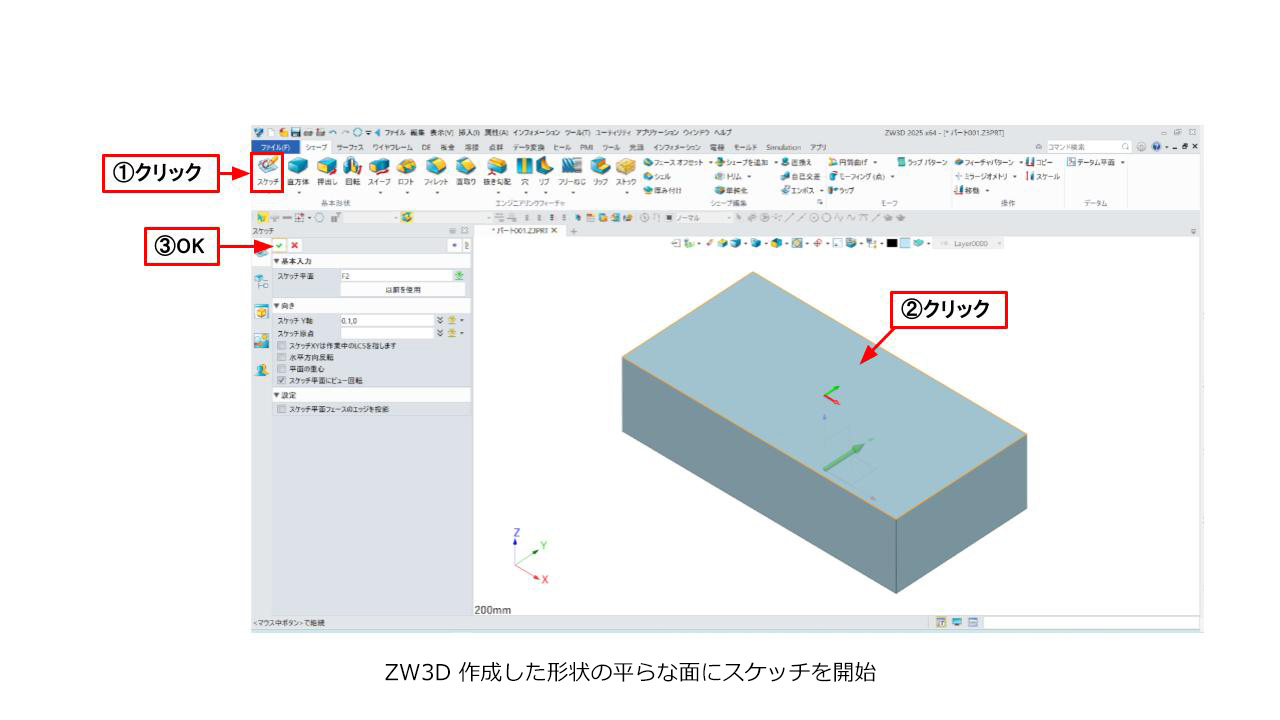Click the スケッチ原点 input field
This screenshot has height=720, width=1280.
(x=387, y=333)
